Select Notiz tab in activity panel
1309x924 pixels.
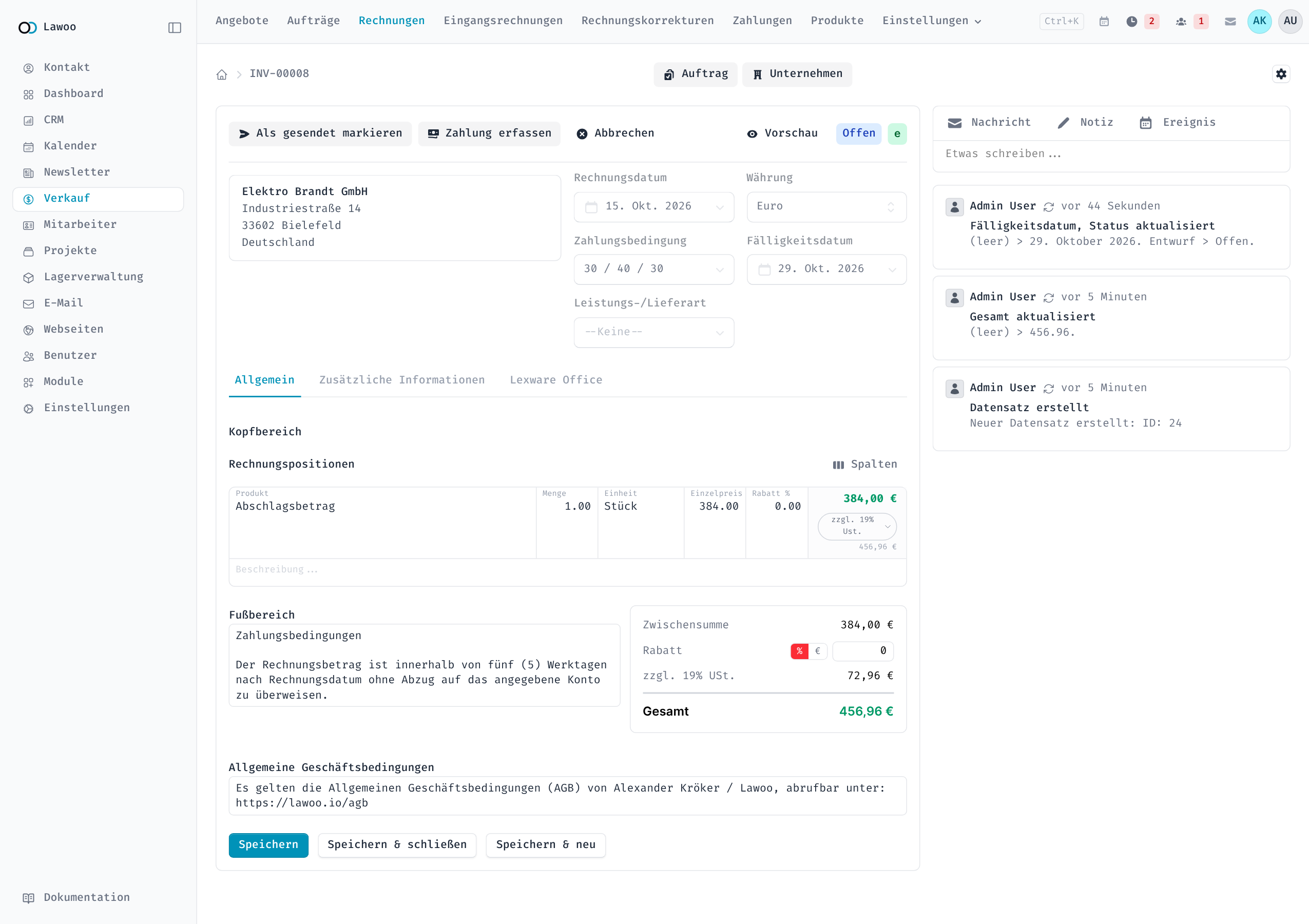tap(1085, 123)
